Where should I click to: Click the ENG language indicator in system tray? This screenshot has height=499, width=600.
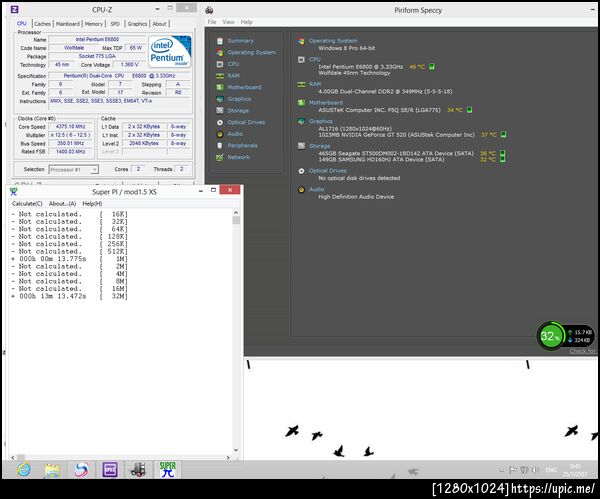tap(551, 470)
